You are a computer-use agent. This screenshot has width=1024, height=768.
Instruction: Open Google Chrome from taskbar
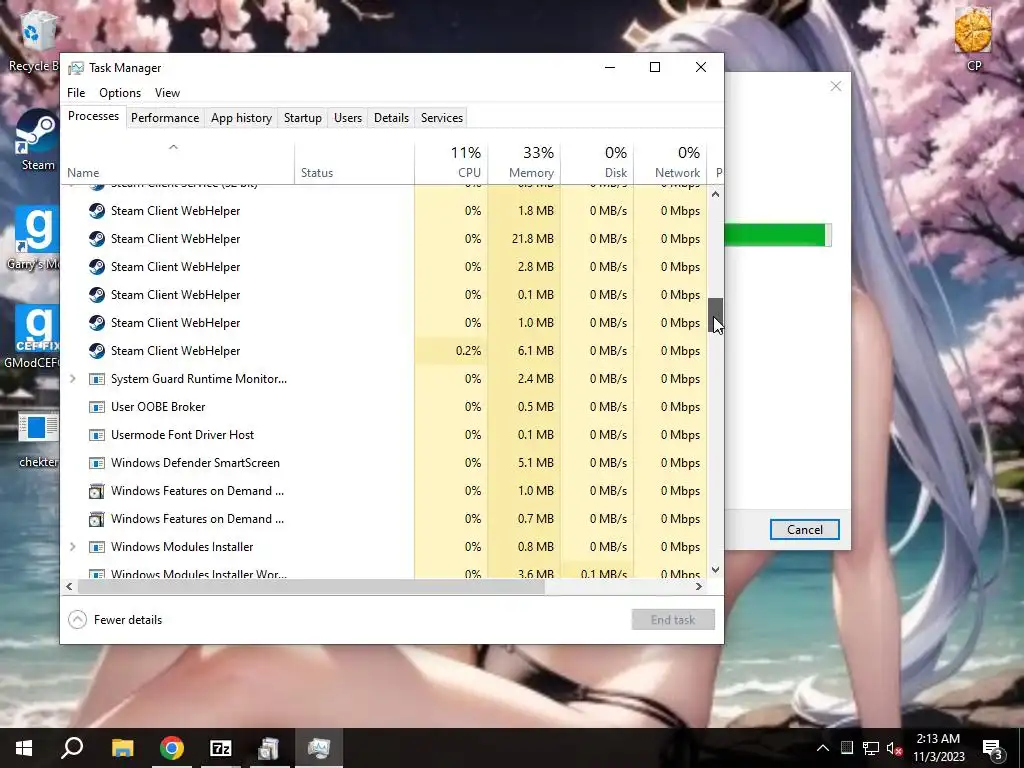(x=172, y=748)
